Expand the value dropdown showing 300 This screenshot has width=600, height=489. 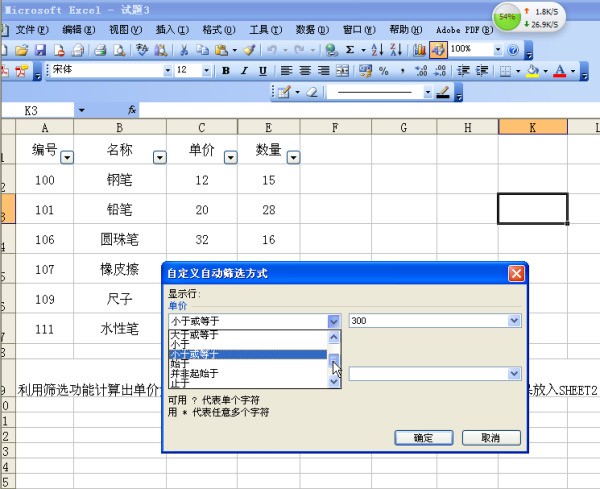pos(515,321)
